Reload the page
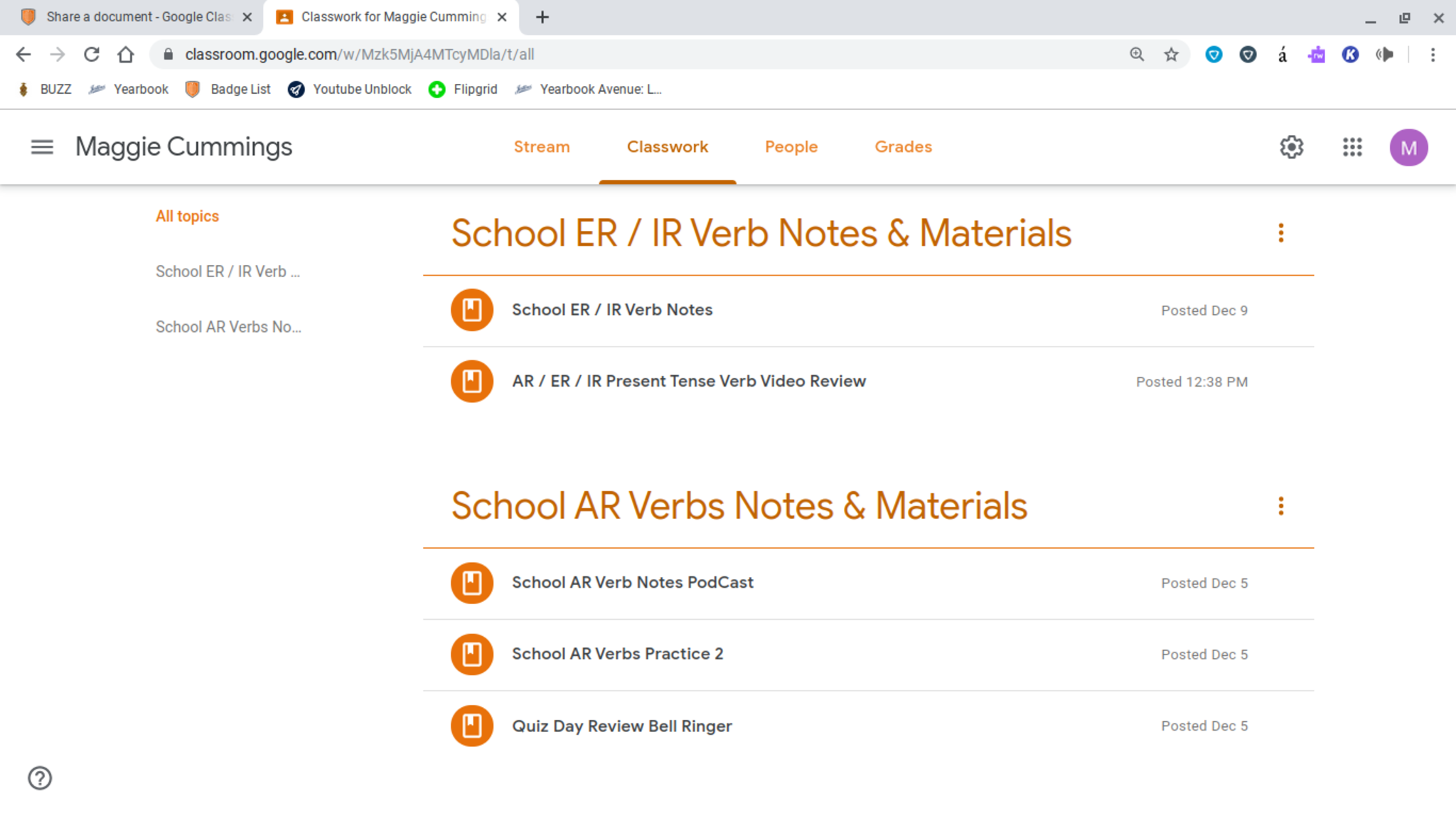The width and height of the screenshot is (1456, 818). [92, 55]
